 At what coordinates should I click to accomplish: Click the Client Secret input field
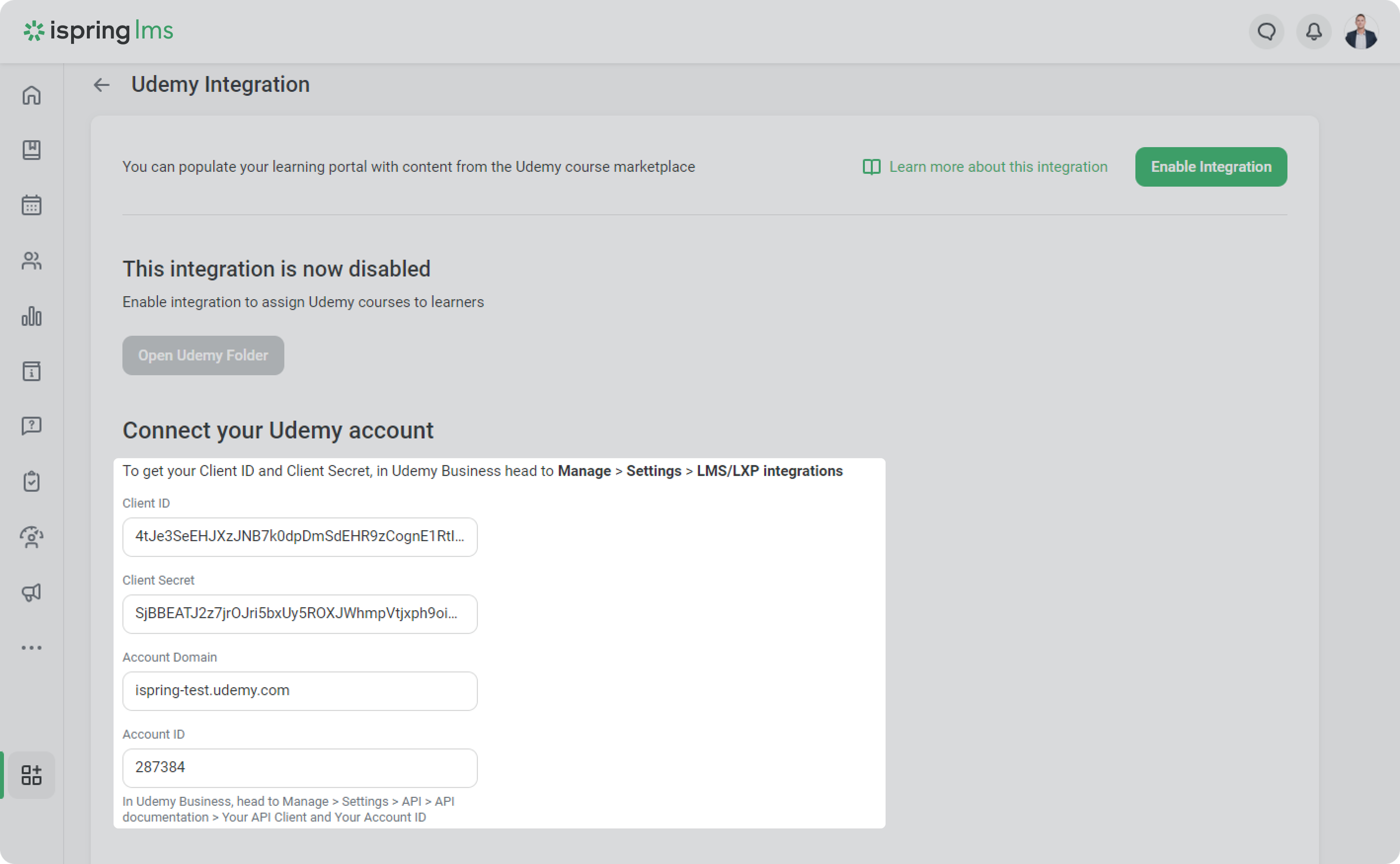(299, 614)
